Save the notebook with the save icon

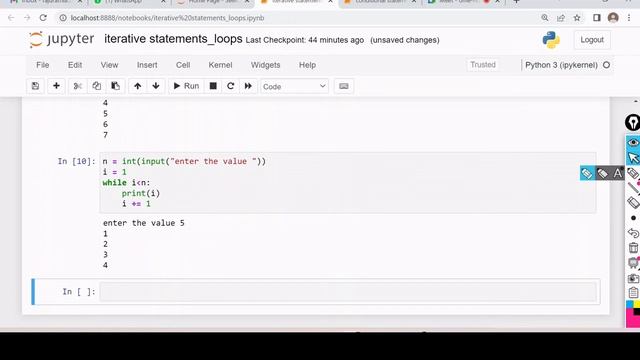(36, 86)
